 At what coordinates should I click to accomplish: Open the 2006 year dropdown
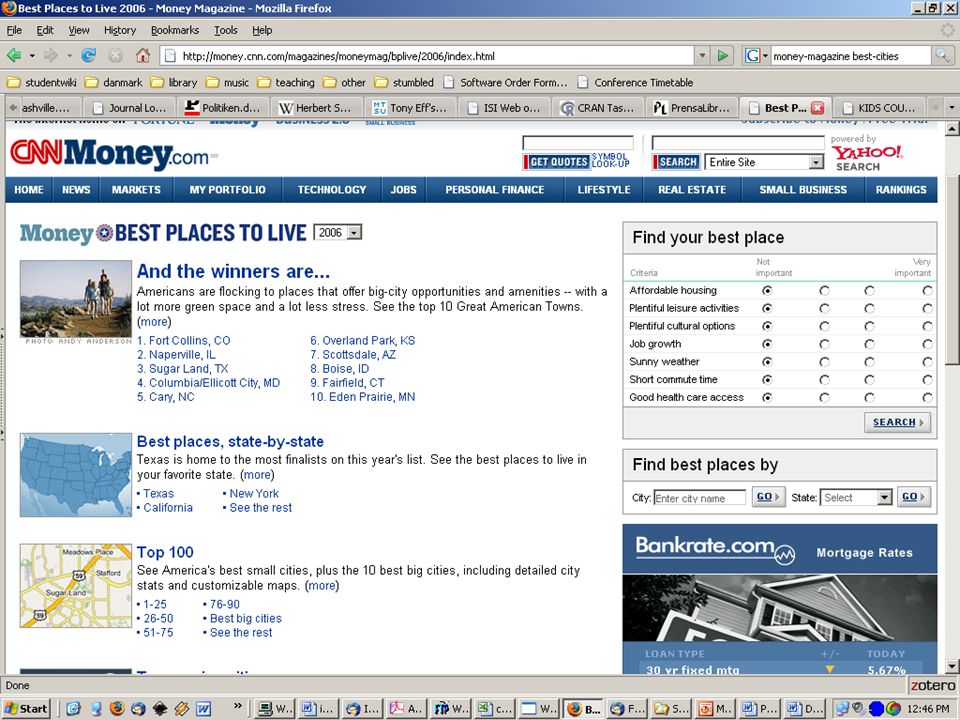point(338,233)
